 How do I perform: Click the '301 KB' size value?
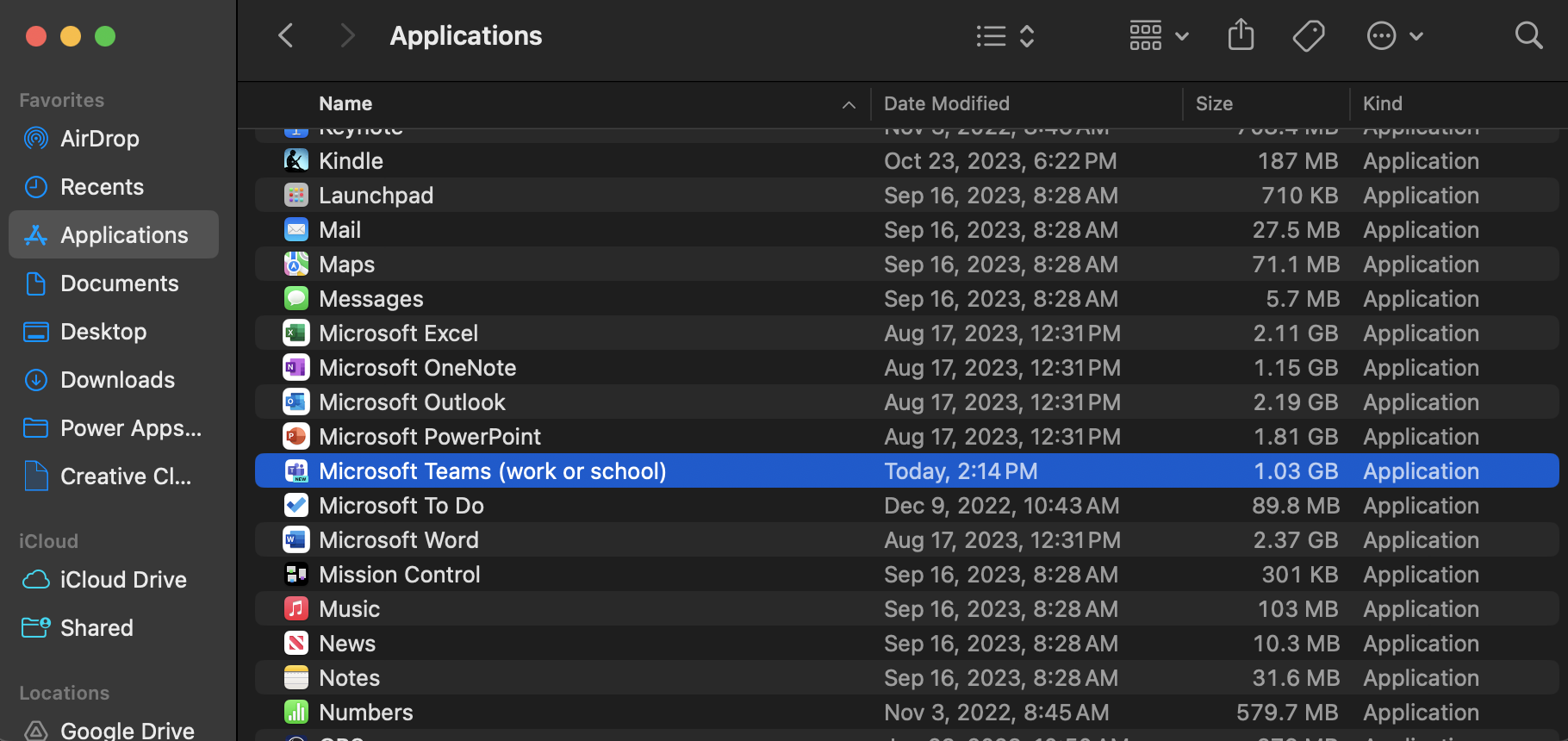[1300, 575]
